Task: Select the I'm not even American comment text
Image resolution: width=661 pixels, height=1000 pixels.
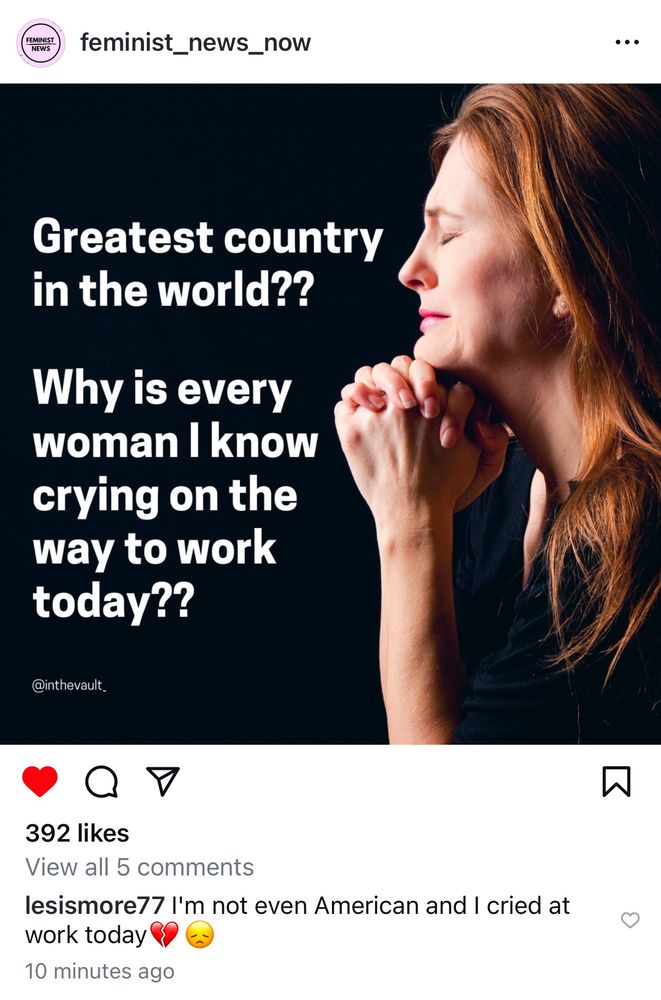Action: coord(297,920)
